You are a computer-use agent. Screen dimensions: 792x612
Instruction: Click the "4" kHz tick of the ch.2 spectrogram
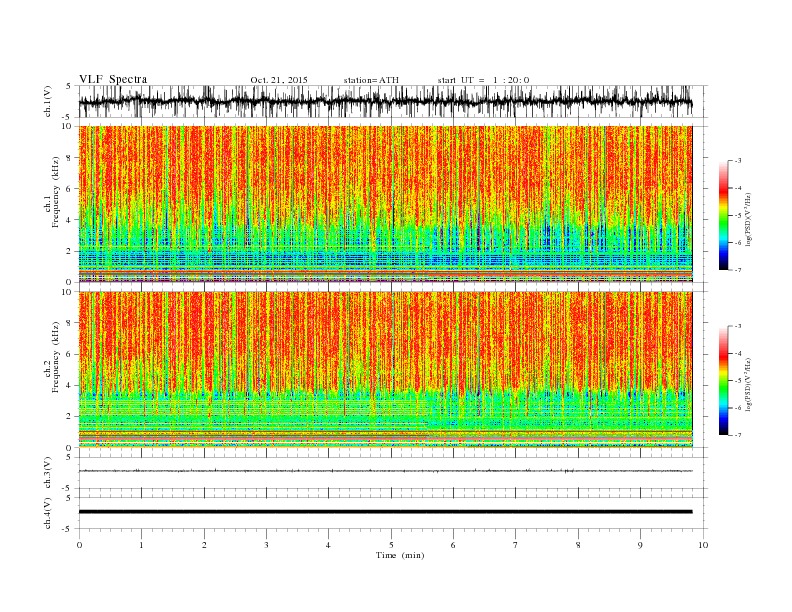[x=69, y=385]
